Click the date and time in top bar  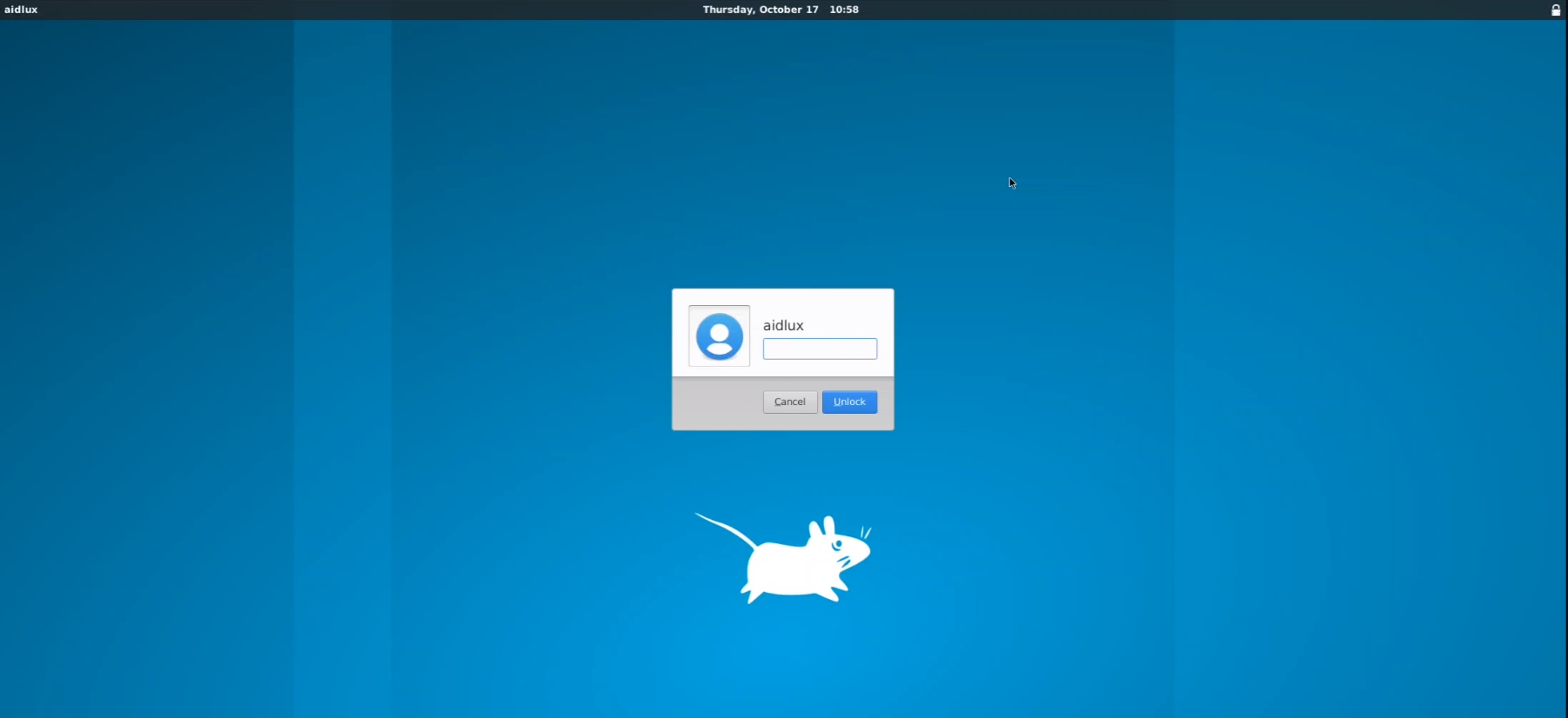[x=781, y=10]
